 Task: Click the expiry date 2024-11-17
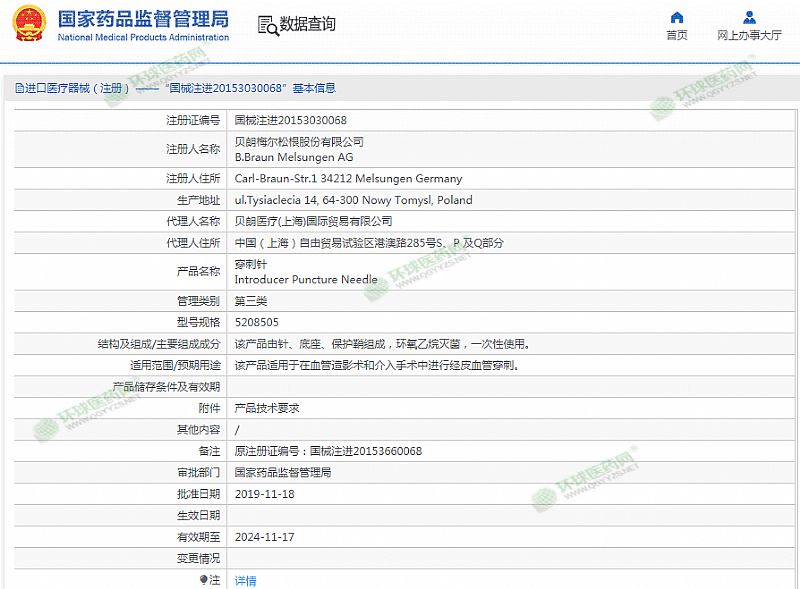pos(265,537)
